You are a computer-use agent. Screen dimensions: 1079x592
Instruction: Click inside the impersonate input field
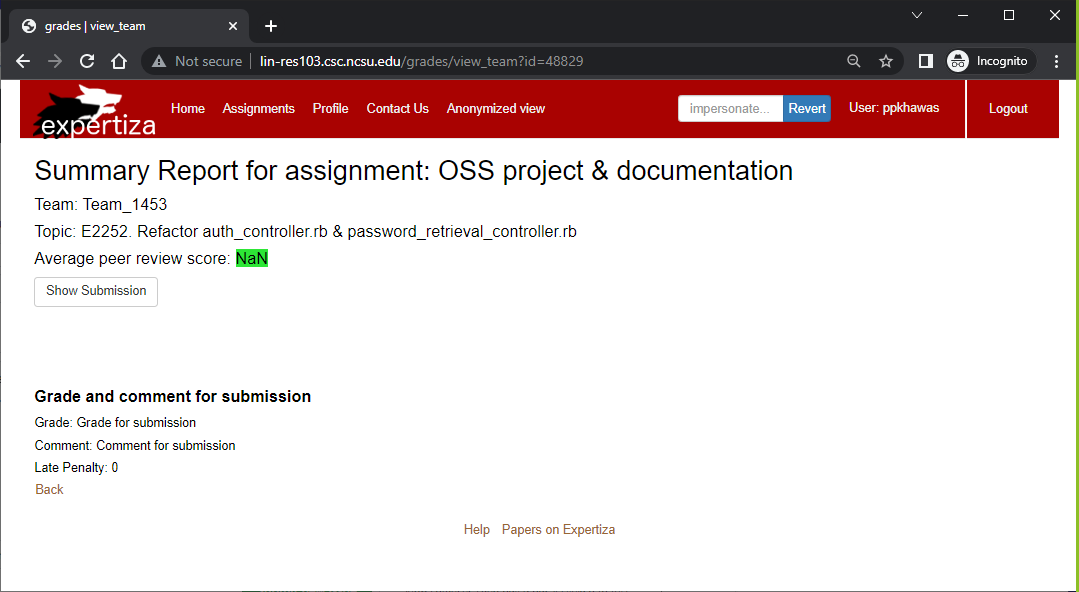(730, 108)
